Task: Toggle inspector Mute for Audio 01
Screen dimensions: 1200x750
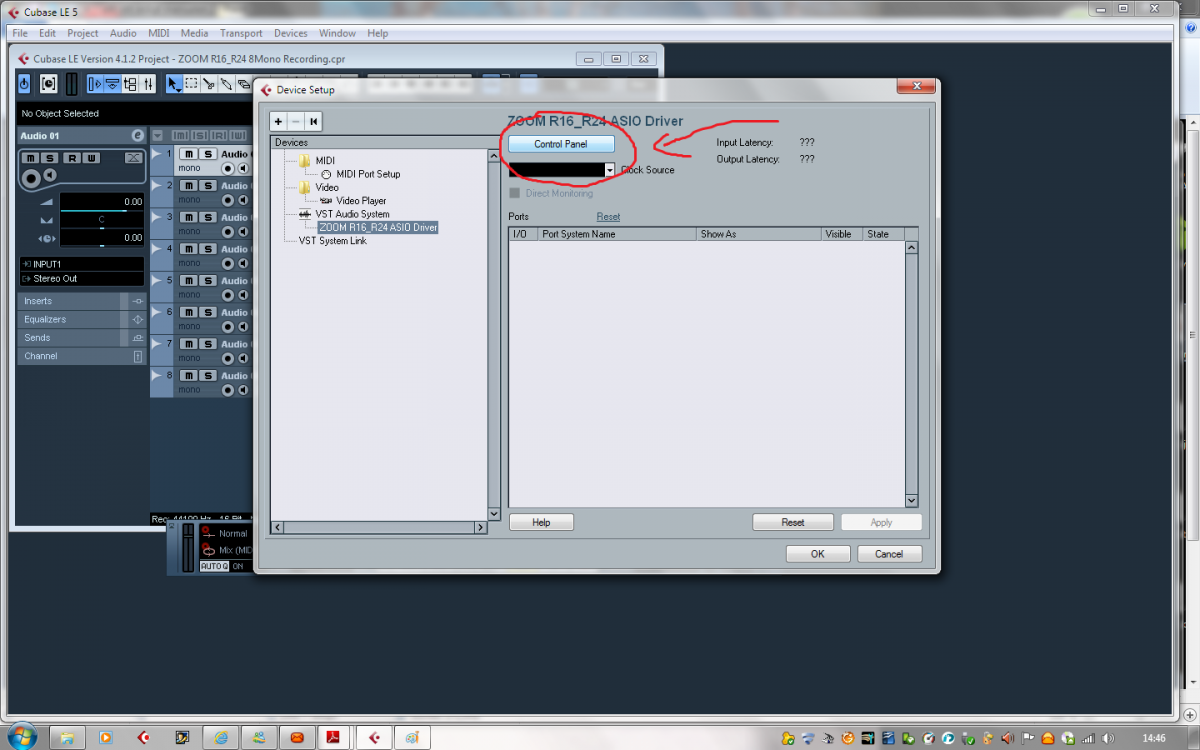Action: click(30, 158)
